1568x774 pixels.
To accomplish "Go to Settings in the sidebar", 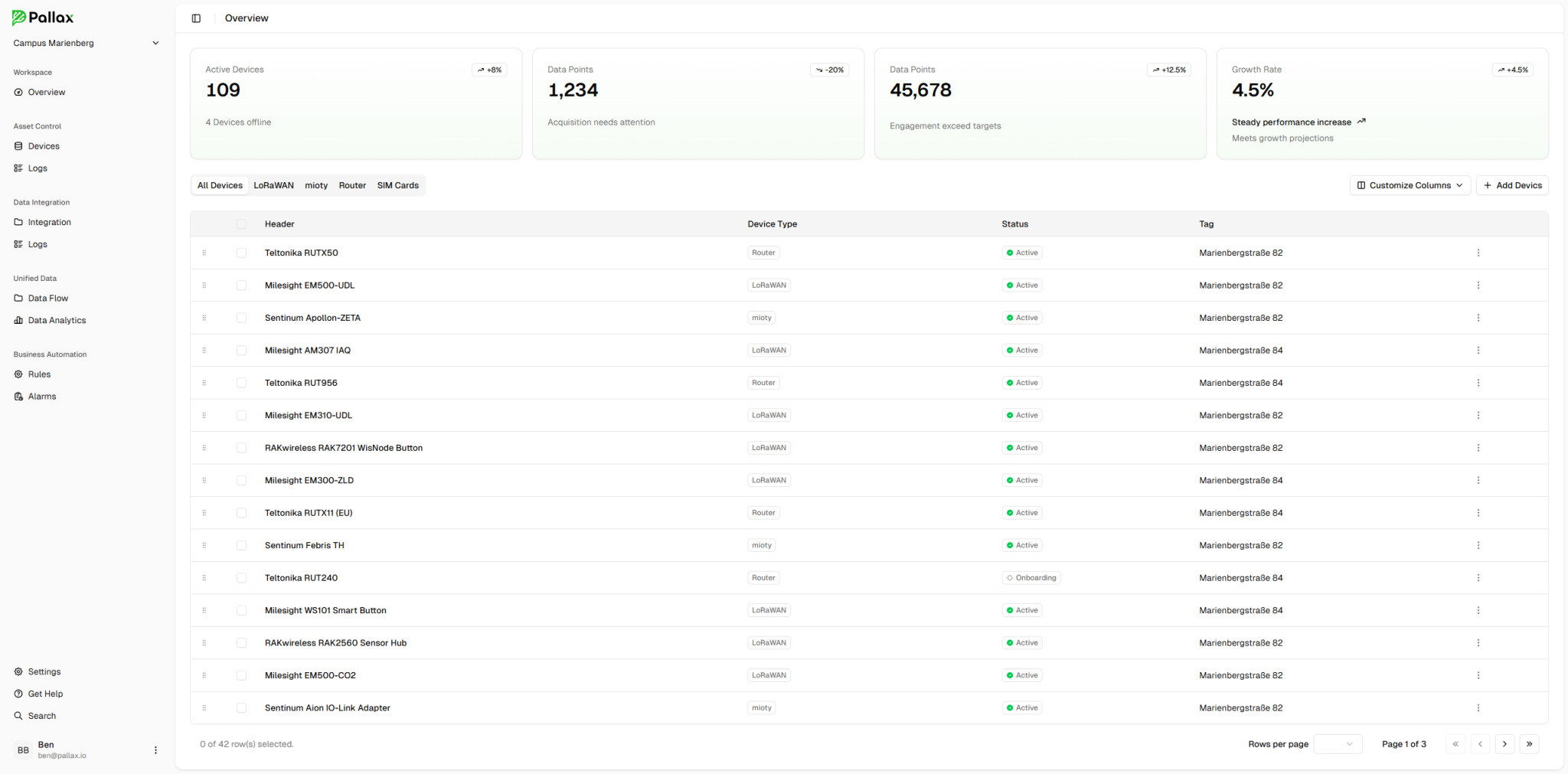I will [x=44, y=671].
